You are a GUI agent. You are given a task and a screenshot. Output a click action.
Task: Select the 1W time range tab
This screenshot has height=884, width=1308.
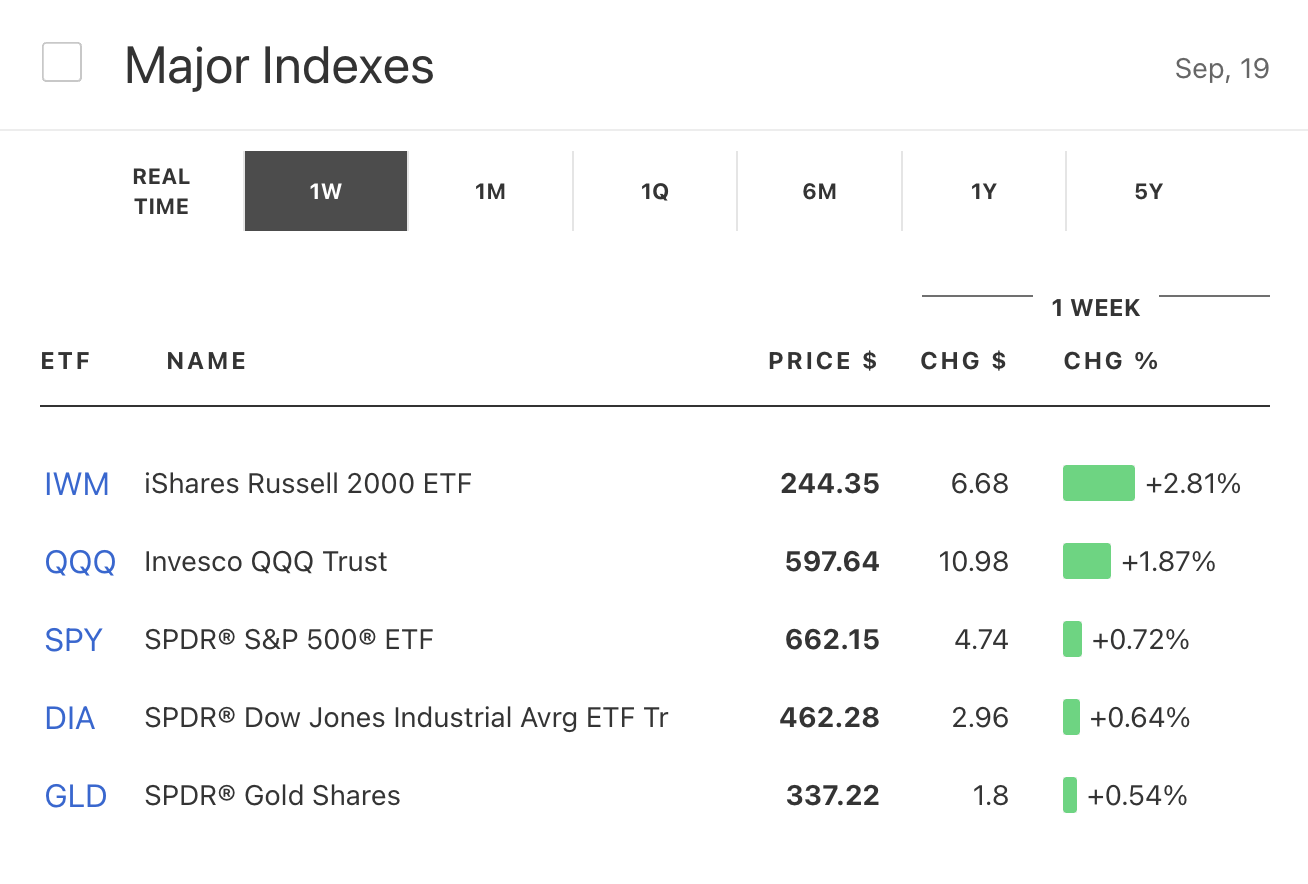click(326, 191)
